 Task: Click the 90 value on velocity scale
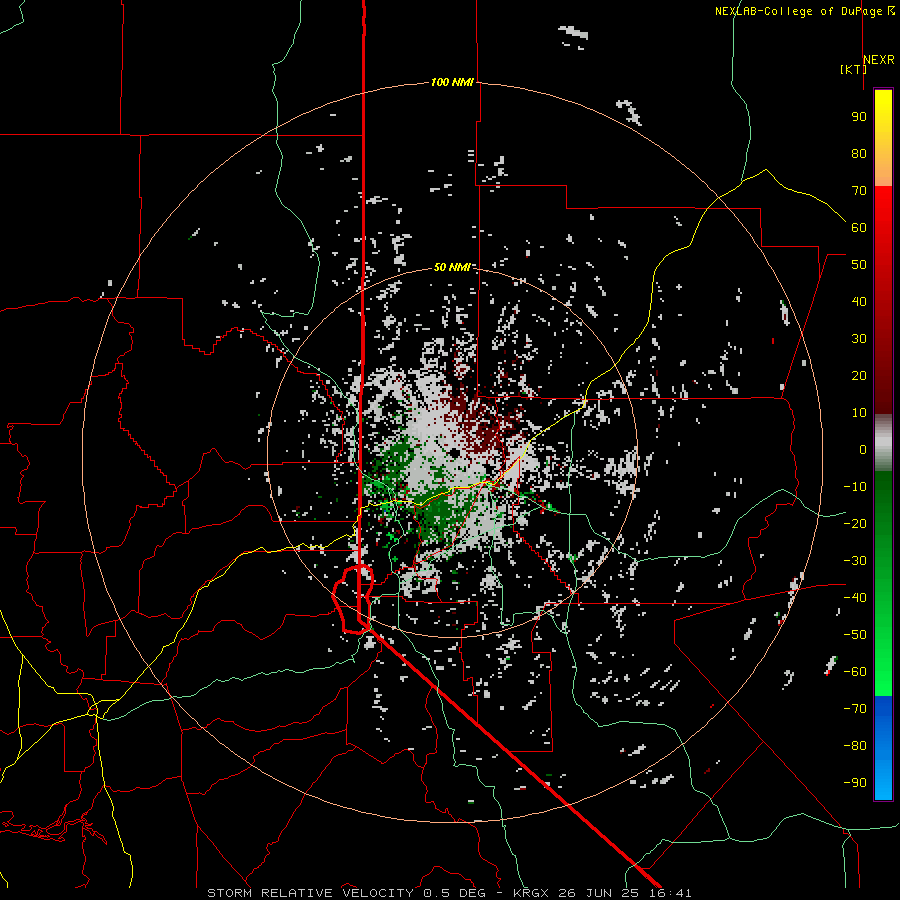[859, 117]
